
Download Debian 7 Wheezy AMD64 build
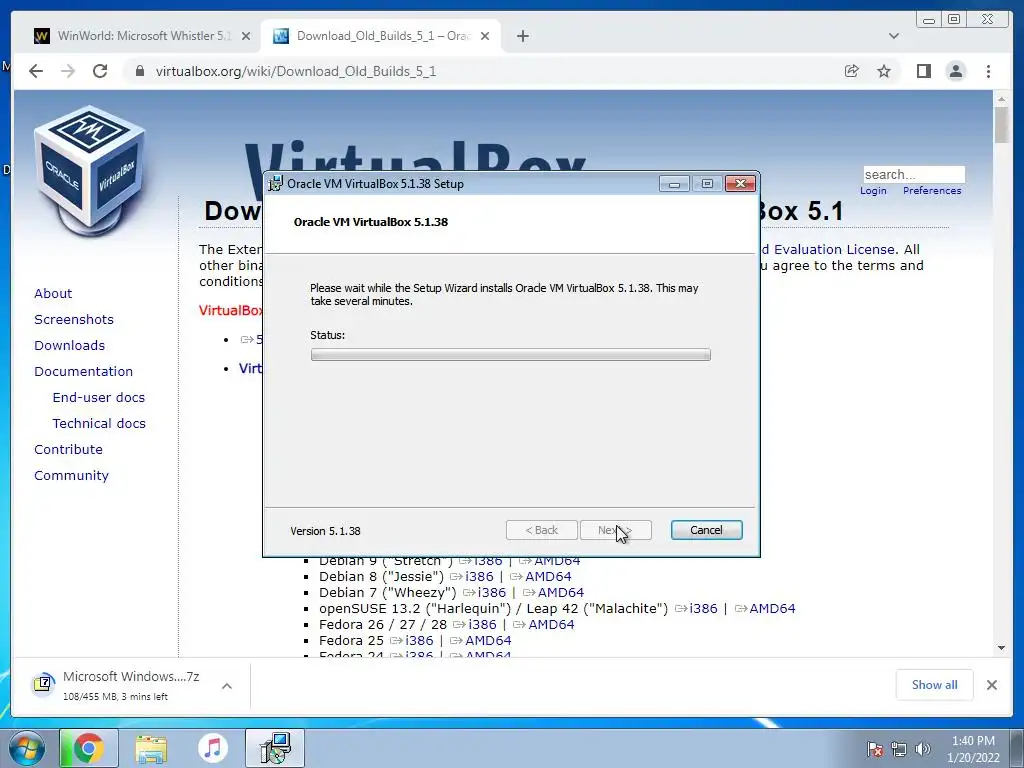tap(560, 592)
